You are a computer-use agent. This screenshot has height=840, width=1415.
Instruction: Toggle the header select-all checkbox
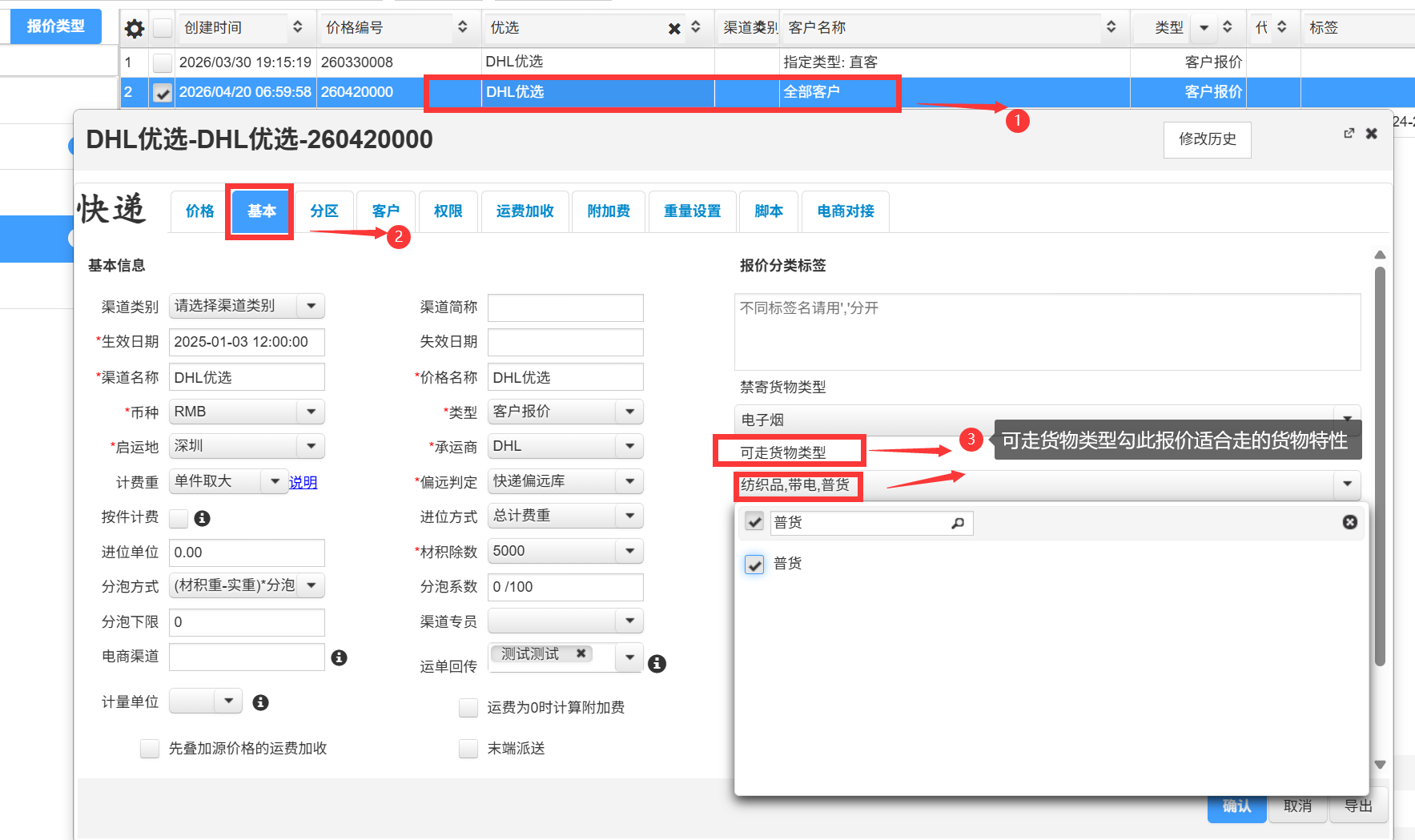pos(163,28)
